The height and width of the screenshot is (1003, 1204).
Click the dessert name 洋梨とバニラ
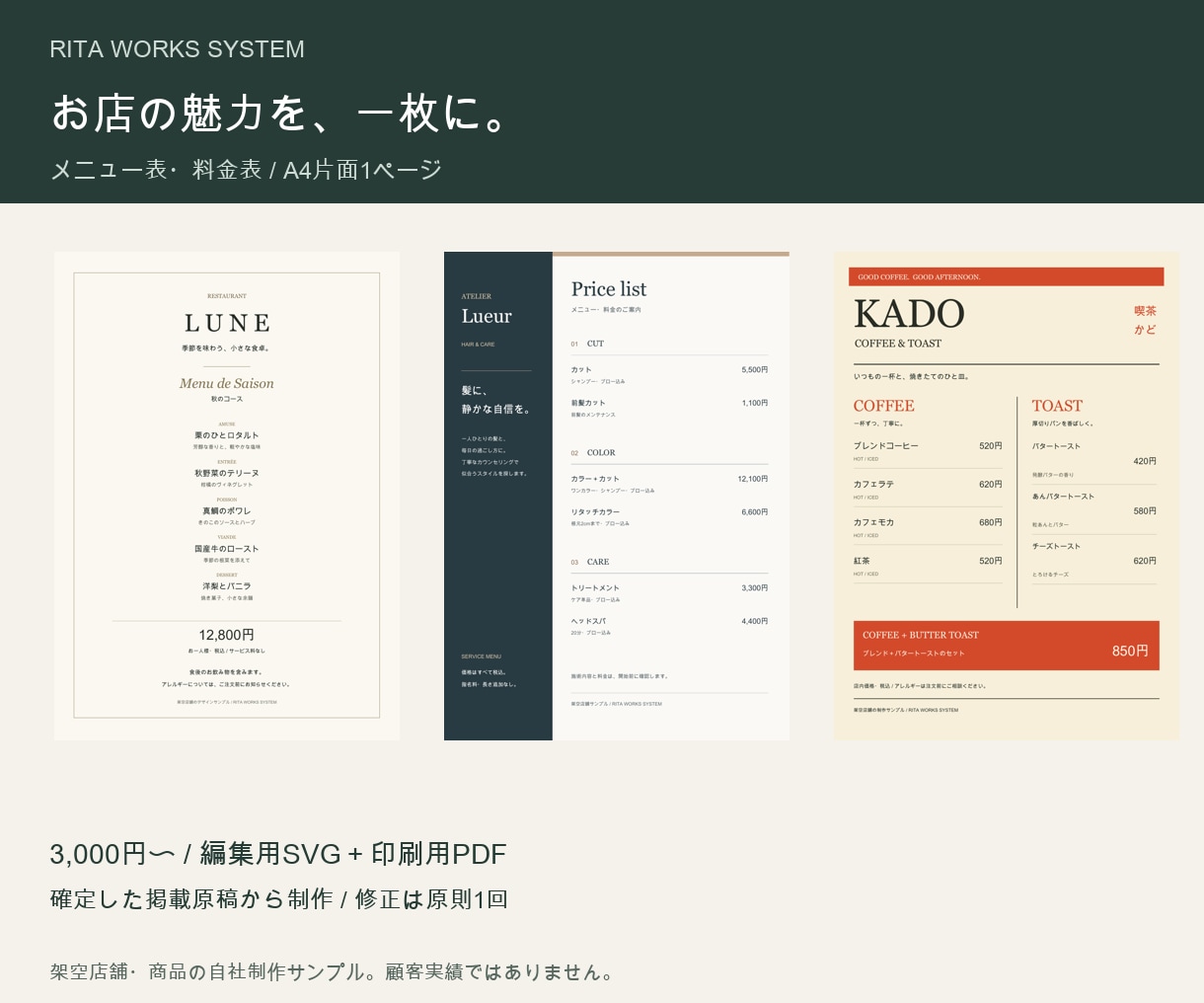click(227, 586)
